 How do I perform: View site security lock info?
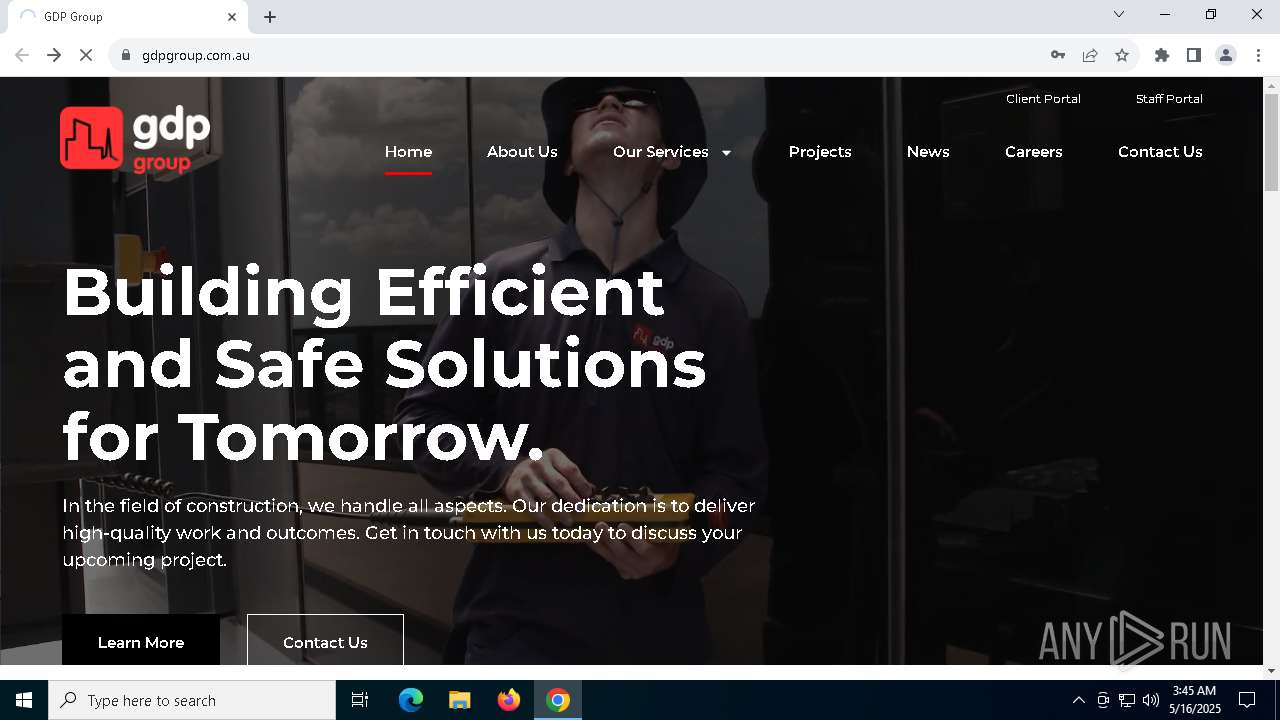point(126,55)
